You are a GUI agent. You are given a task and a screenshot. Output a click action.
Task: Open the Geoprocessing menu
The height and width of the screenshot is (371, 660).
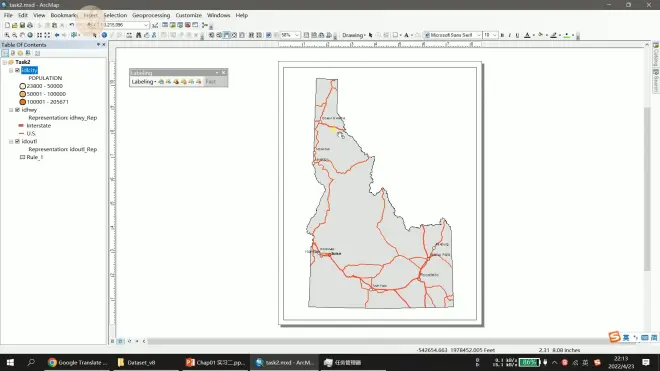tap(151, 15)
